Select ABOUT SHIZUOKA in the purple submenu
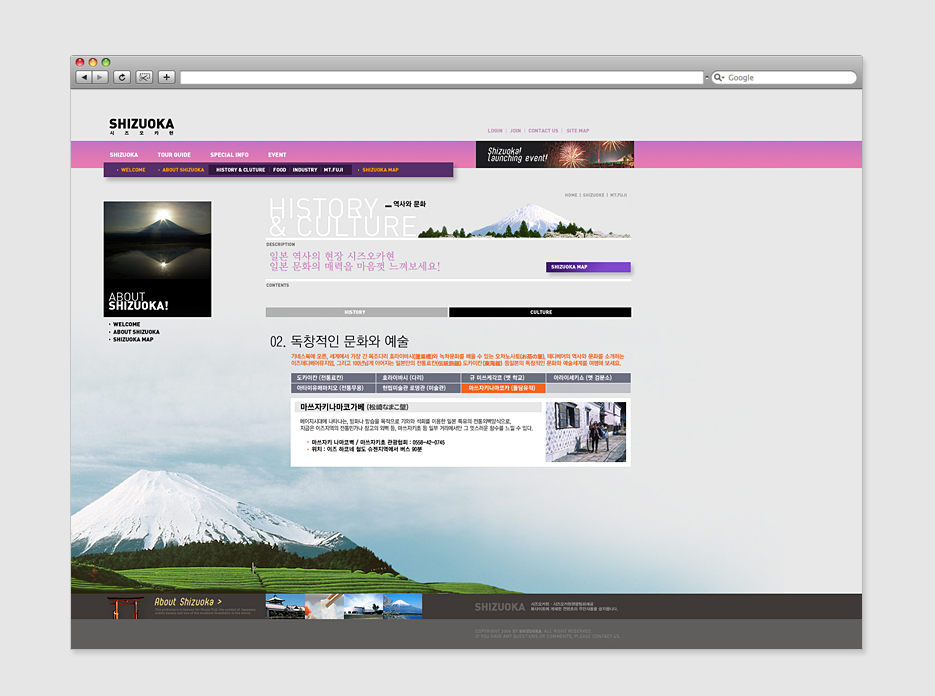 pos(182,170)
